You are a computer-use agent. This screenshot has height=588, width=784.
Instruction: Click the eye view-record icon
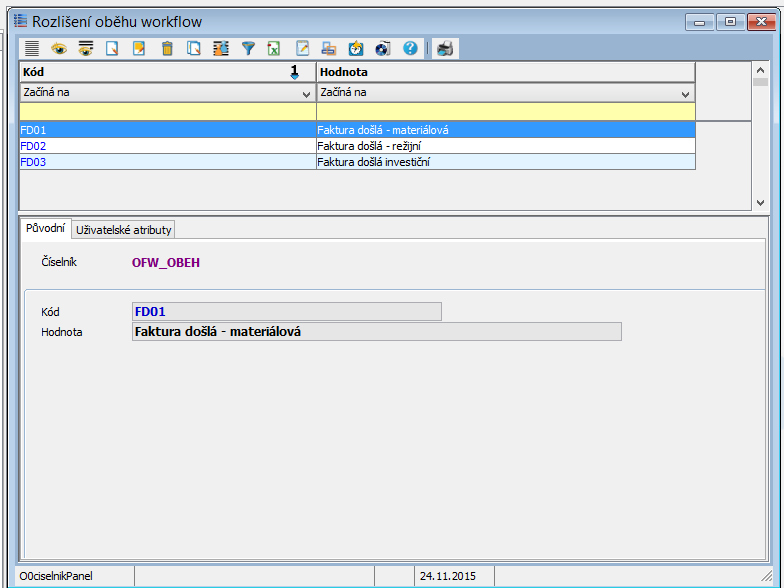tap(59, 48)
